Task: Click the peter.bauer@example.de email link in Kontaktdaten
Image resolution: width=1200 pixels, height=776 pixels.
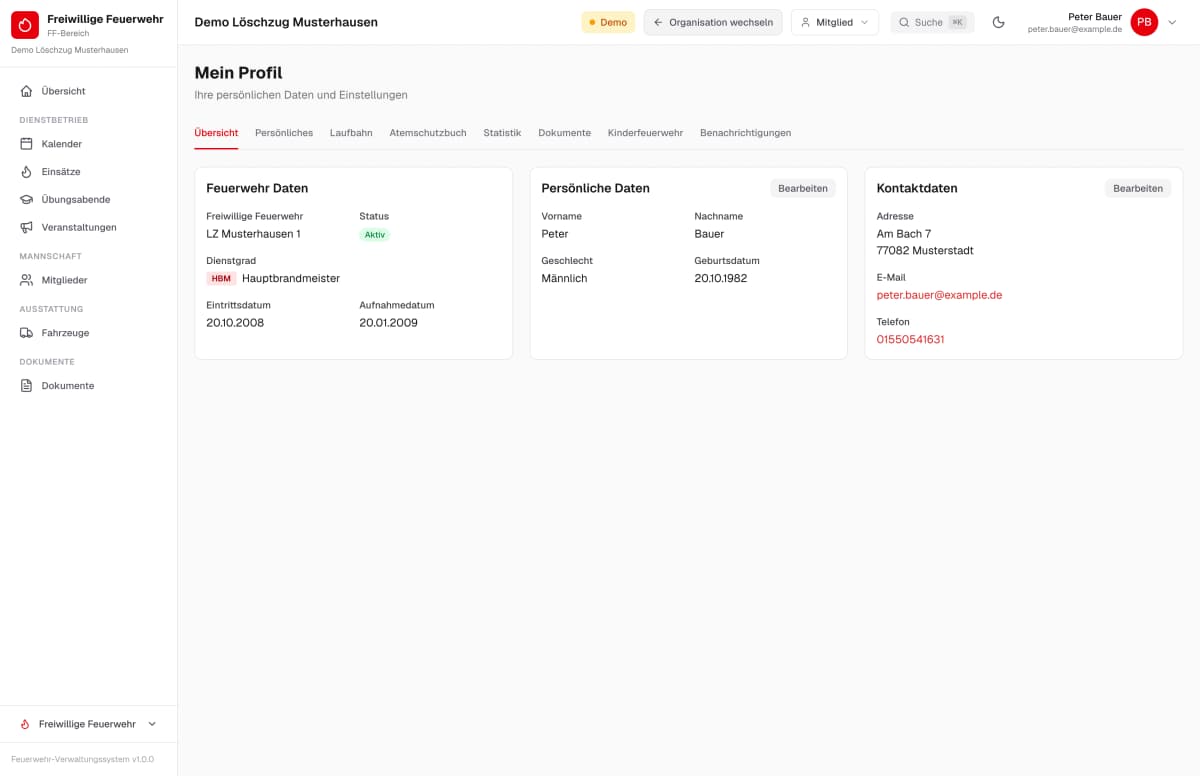Action: pyautogui.click(x=939, y=295)
